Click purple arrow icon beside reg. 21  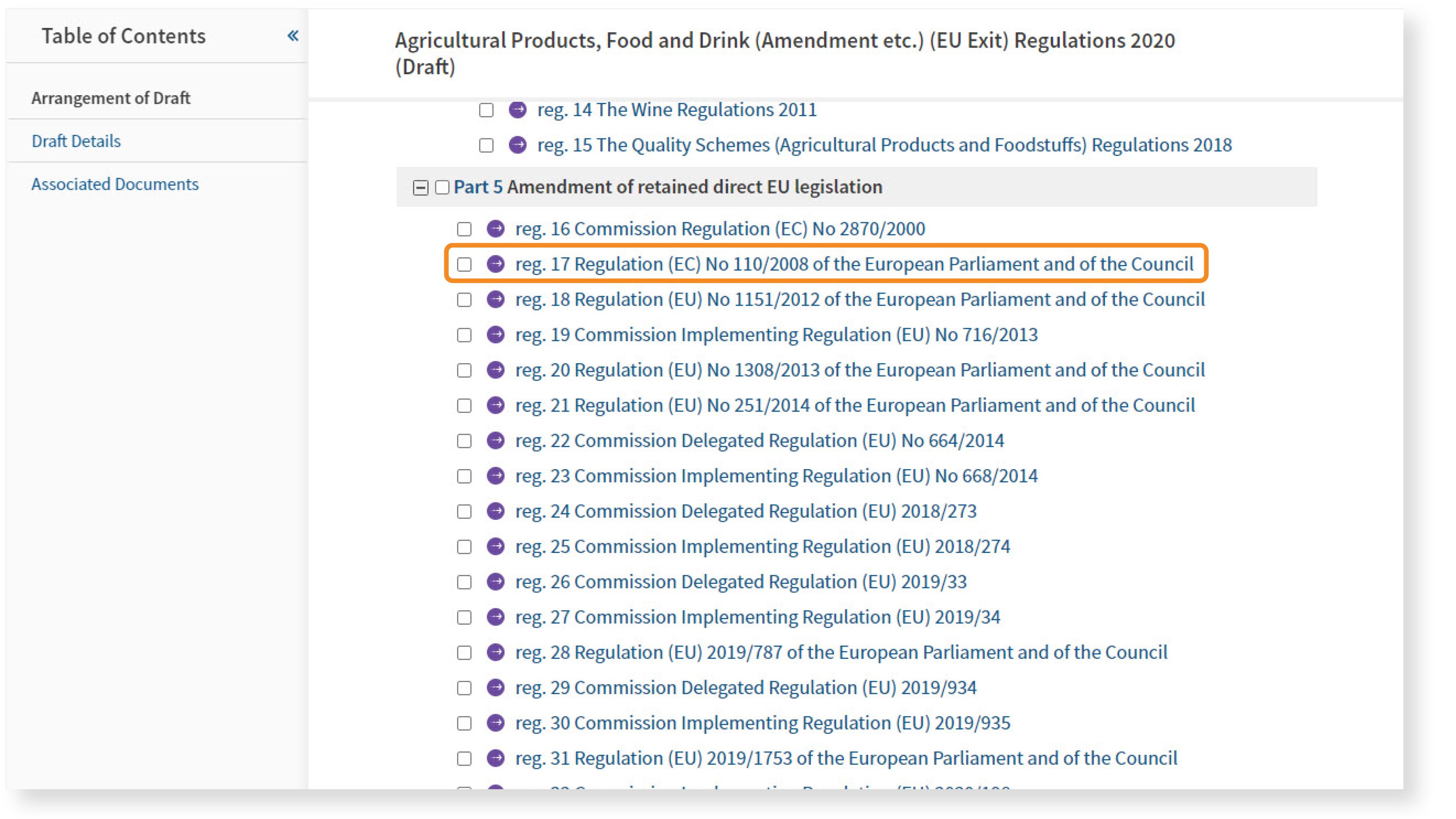pos(496,405)
